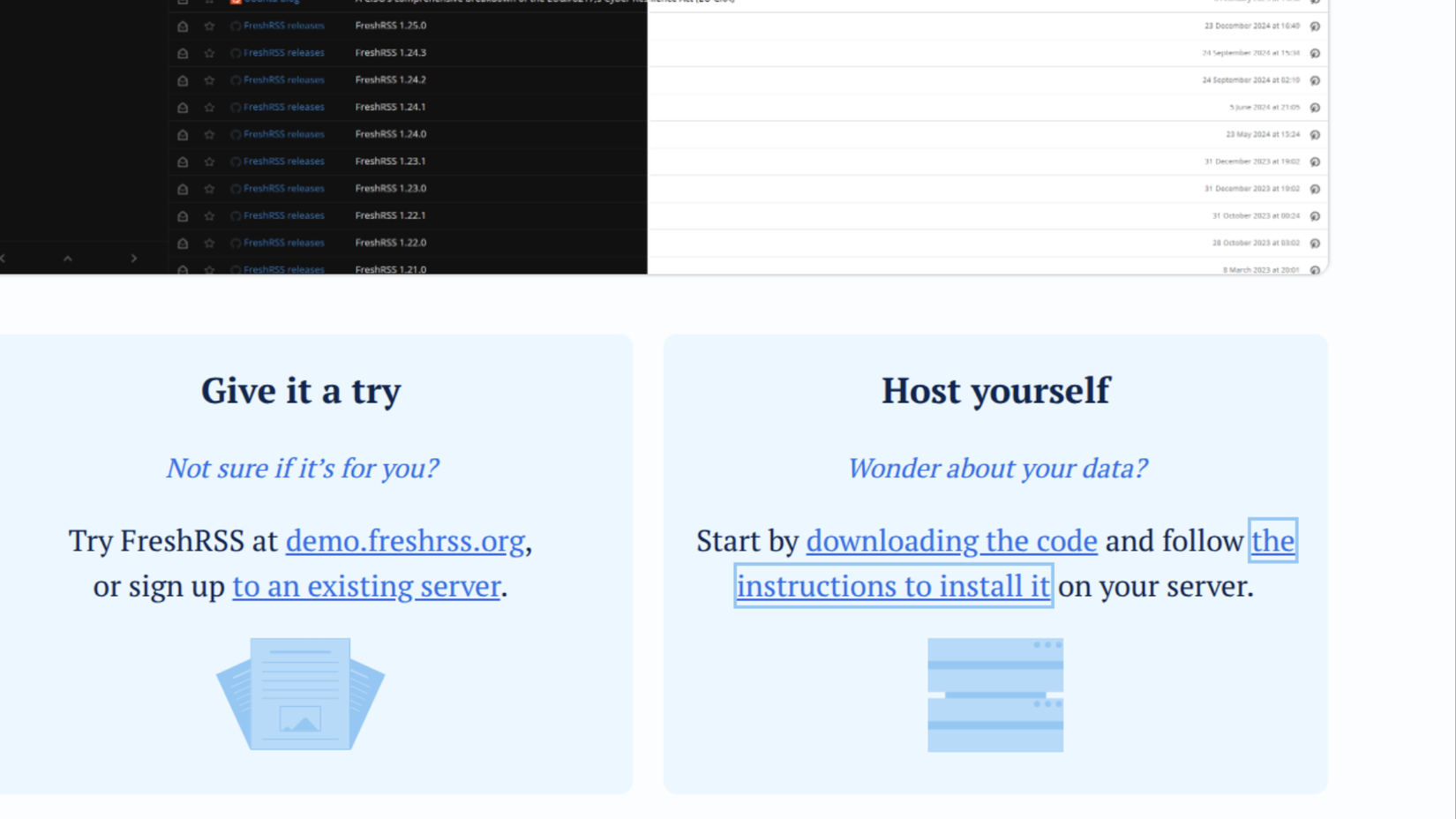Open the demo.freshrss.org link
Screen dimensions: 1456x819
(405, 541)
